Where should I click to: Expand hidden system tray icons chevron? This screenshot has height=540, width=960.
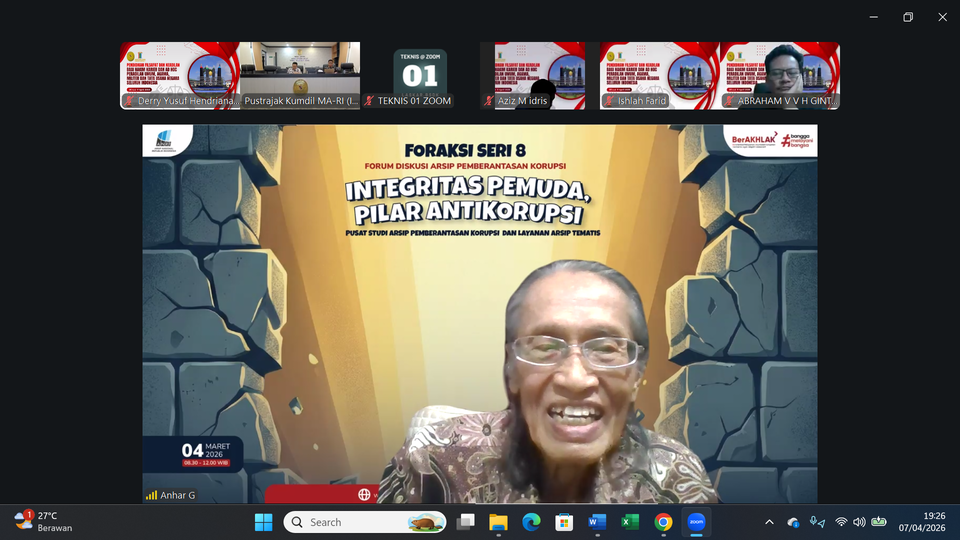click(770, 522)
